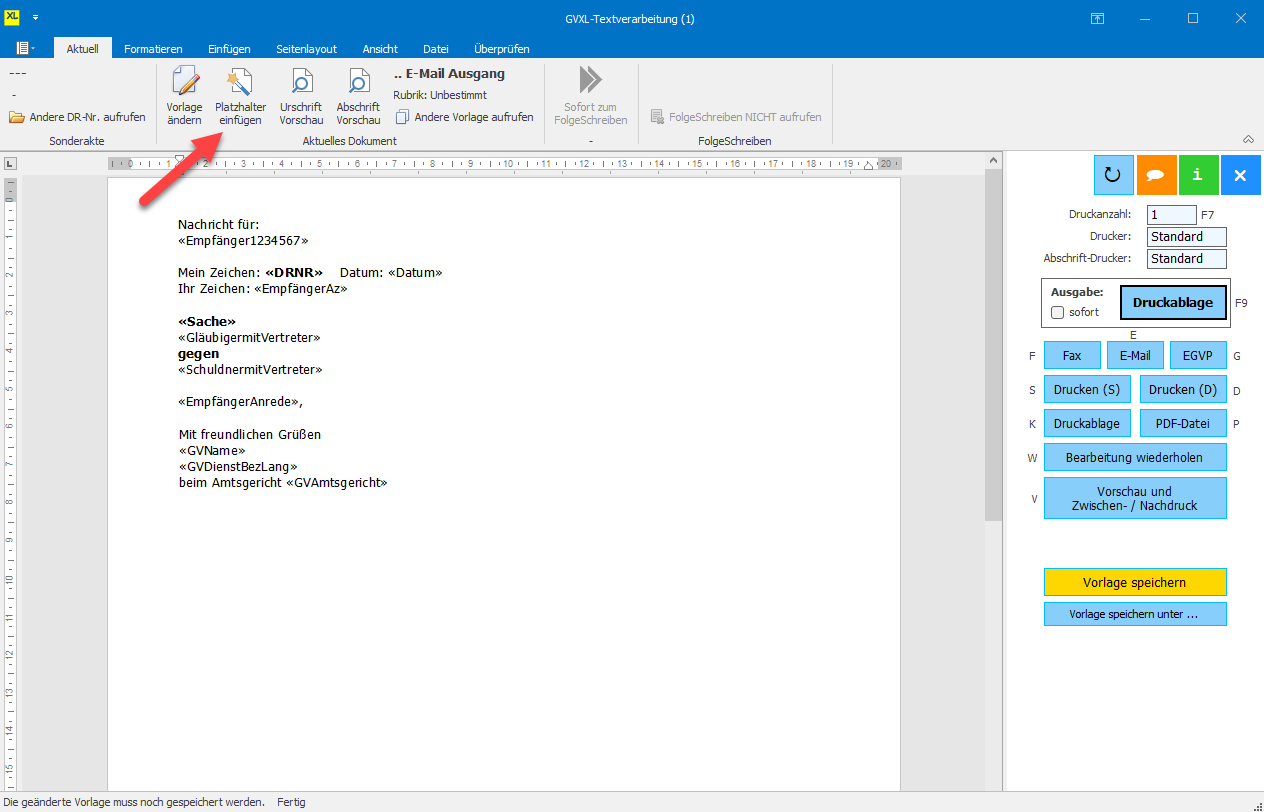The image size is (1264, 812).
Task: Enable the sofort checkbox
Action: pos(1058,312)
